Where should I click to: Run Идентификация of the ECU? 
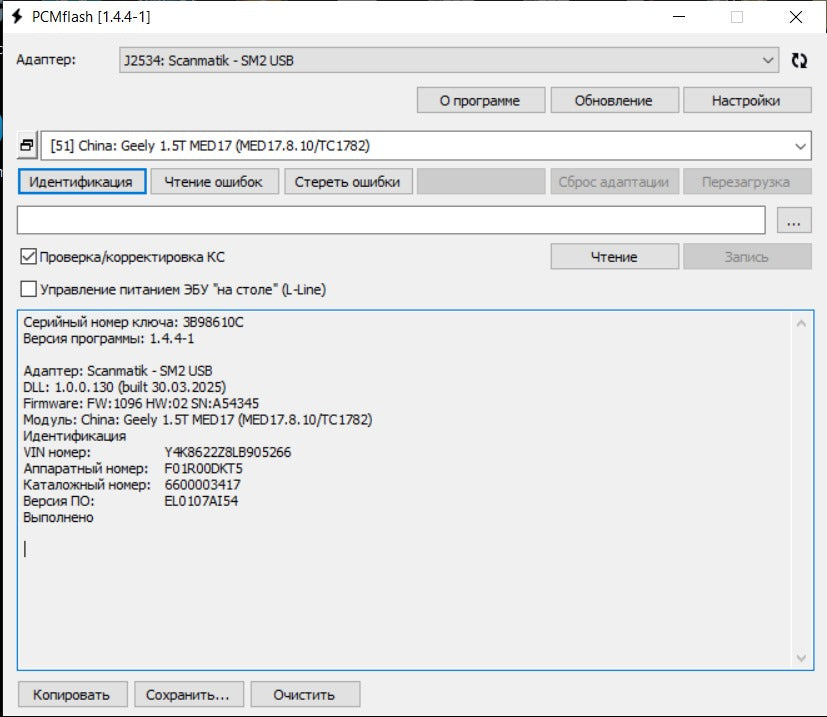(82, 181)
